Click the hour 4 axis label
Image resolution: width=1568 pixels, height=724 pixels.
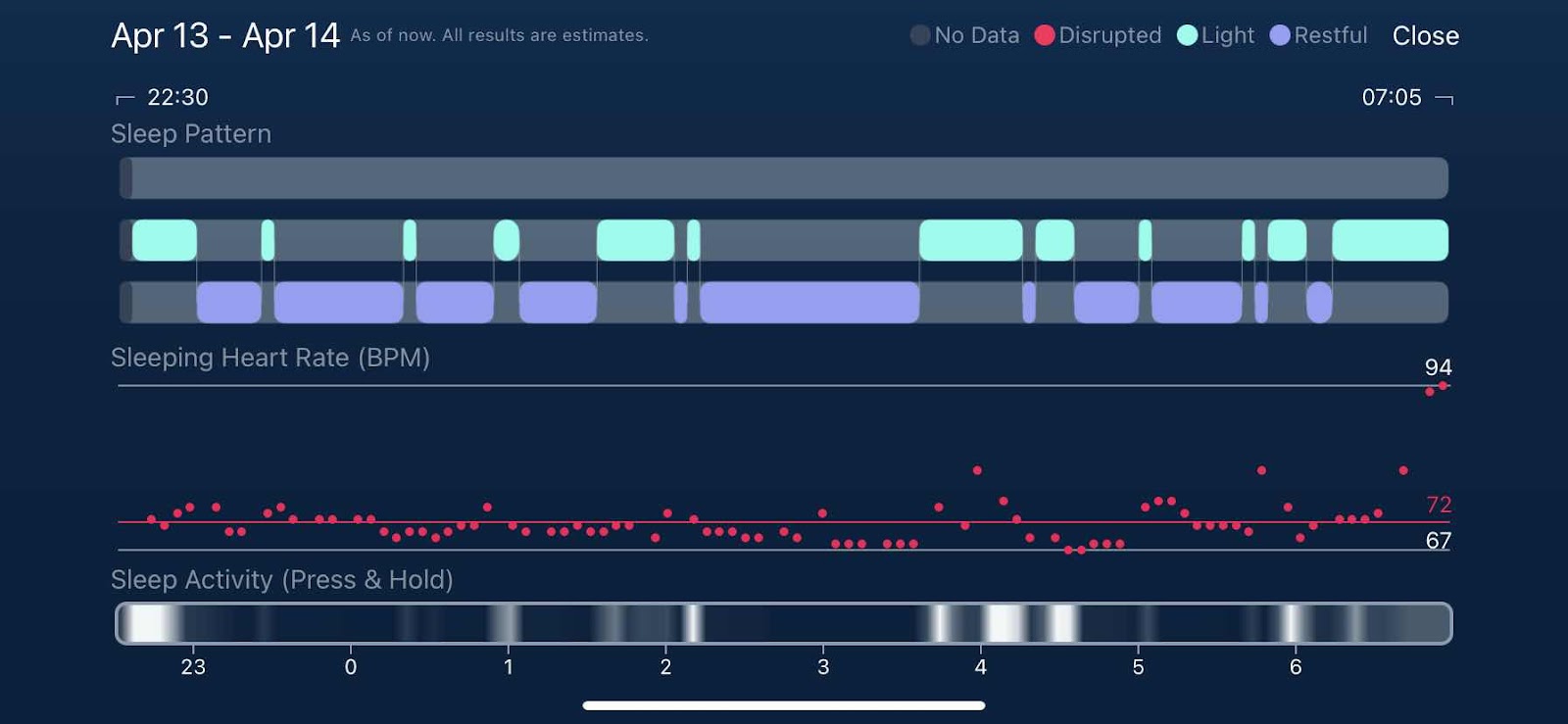coord(980,667)
